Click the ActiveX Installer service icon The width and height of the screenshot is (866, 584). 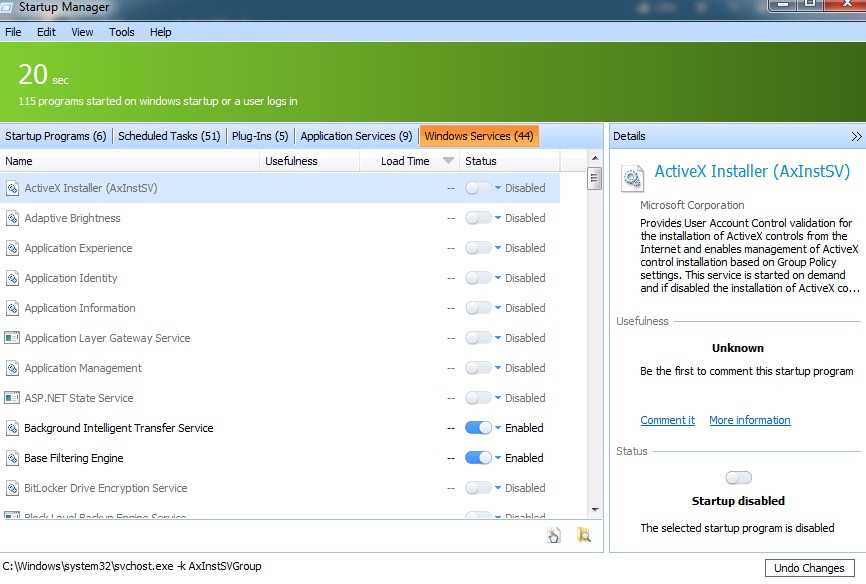(x=12, y=188)
